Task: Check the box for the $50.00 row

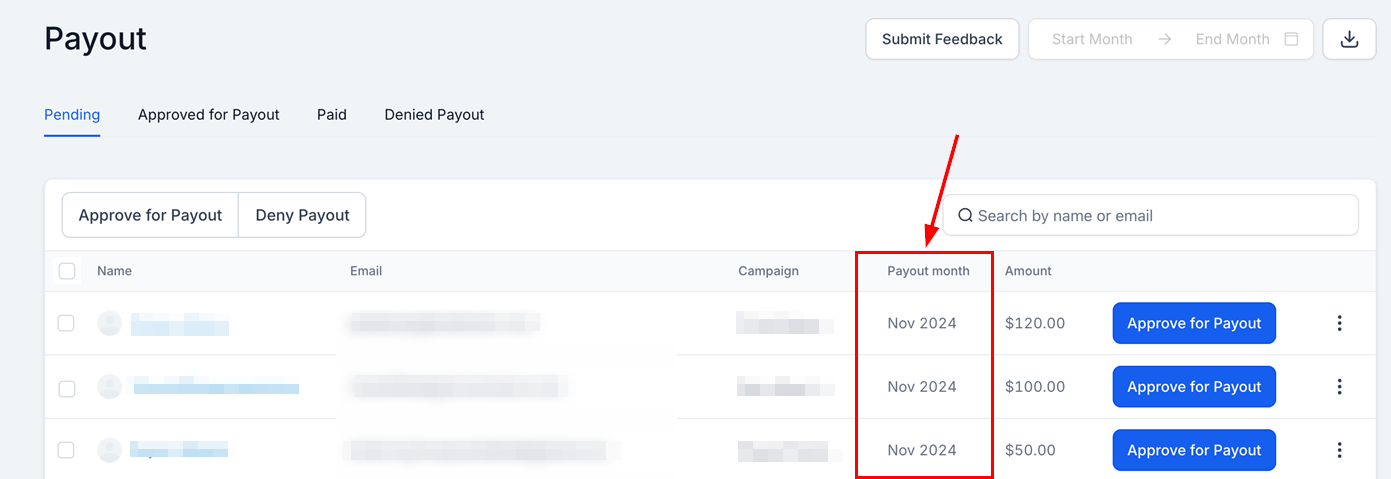Action: (66, 450)
